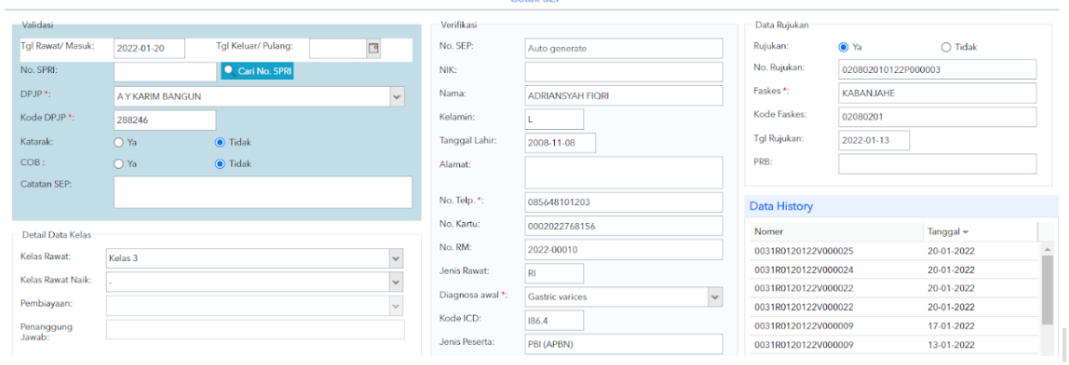The height and width of the screenshot is (365, 1069).
Task: Open the Kelas Rawat dropdown
Action: pyautogui.click(x=395, y=259)
